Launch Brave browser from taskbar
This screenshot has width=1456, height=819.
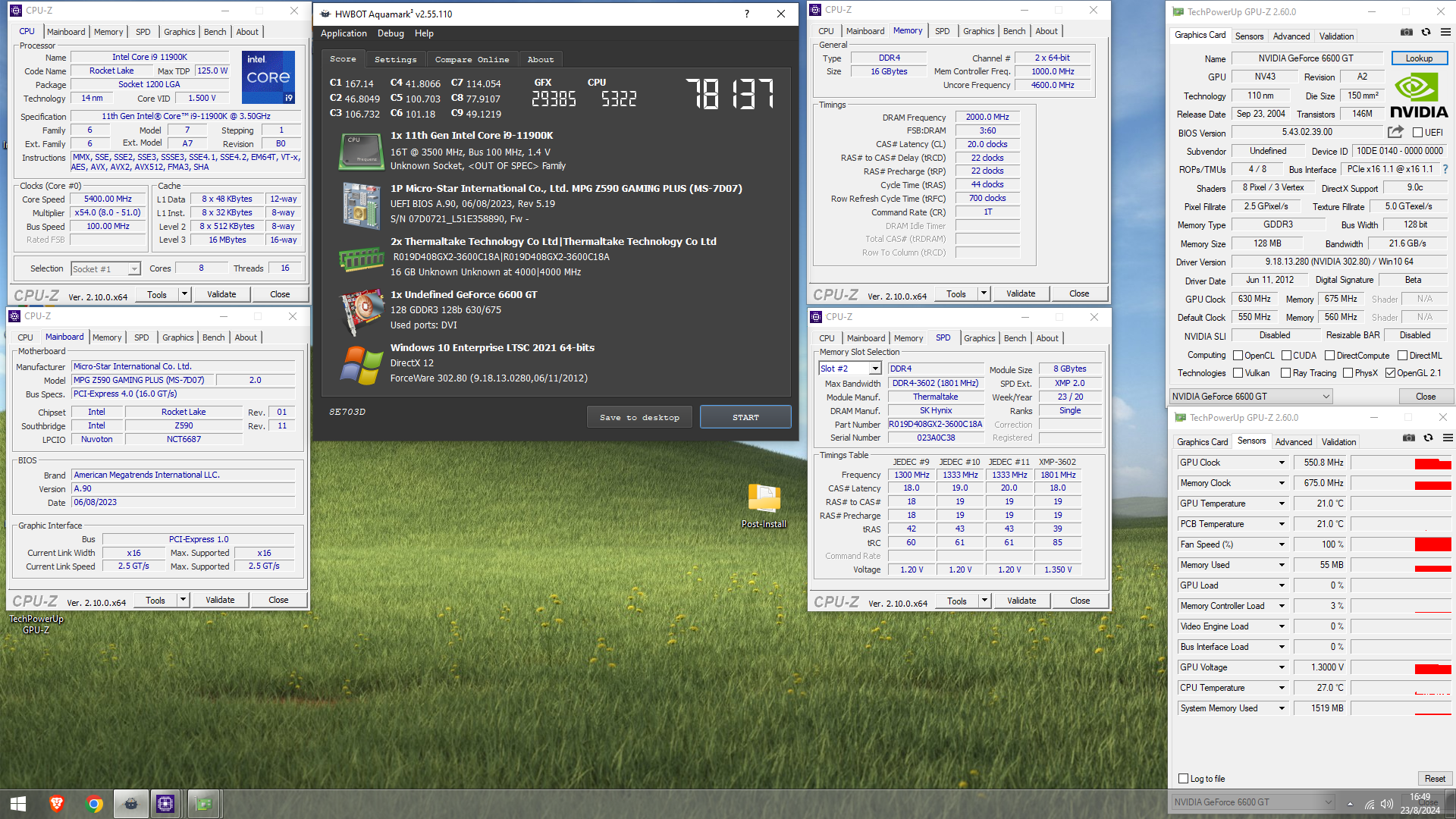click(x=57, y=804)
